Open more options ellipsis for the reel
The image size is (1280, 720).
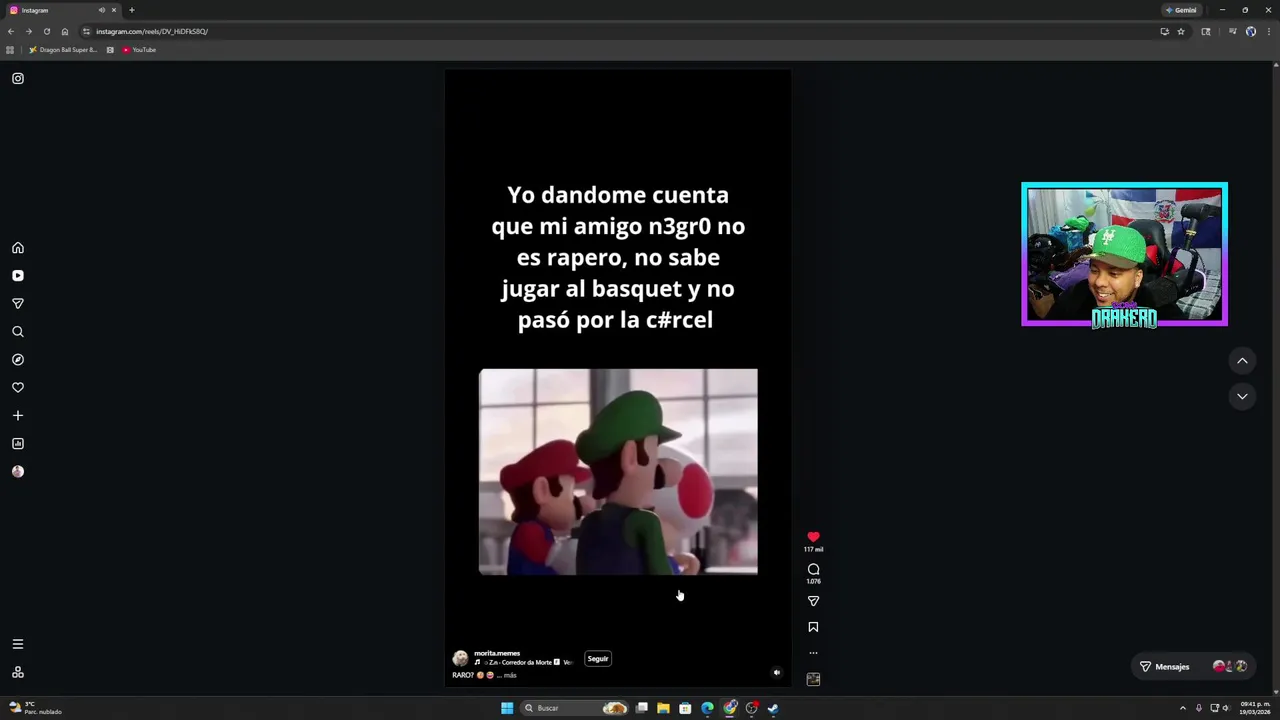[x=813, y=653]
